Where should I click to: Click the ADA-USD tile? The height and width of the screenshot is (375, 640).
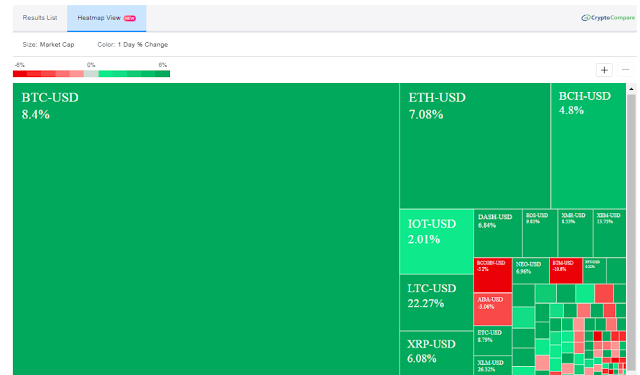pyautogui.click(x=493, y=309)
